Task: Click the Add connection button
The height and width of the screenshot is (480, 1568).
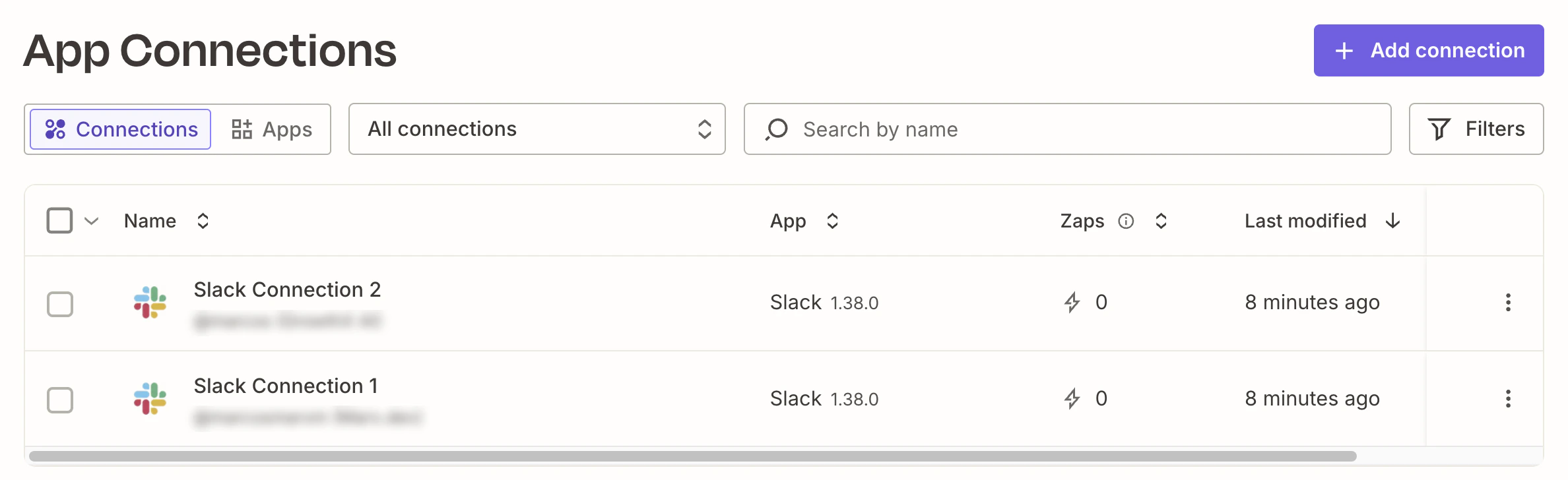Action: coord(1428,51)
